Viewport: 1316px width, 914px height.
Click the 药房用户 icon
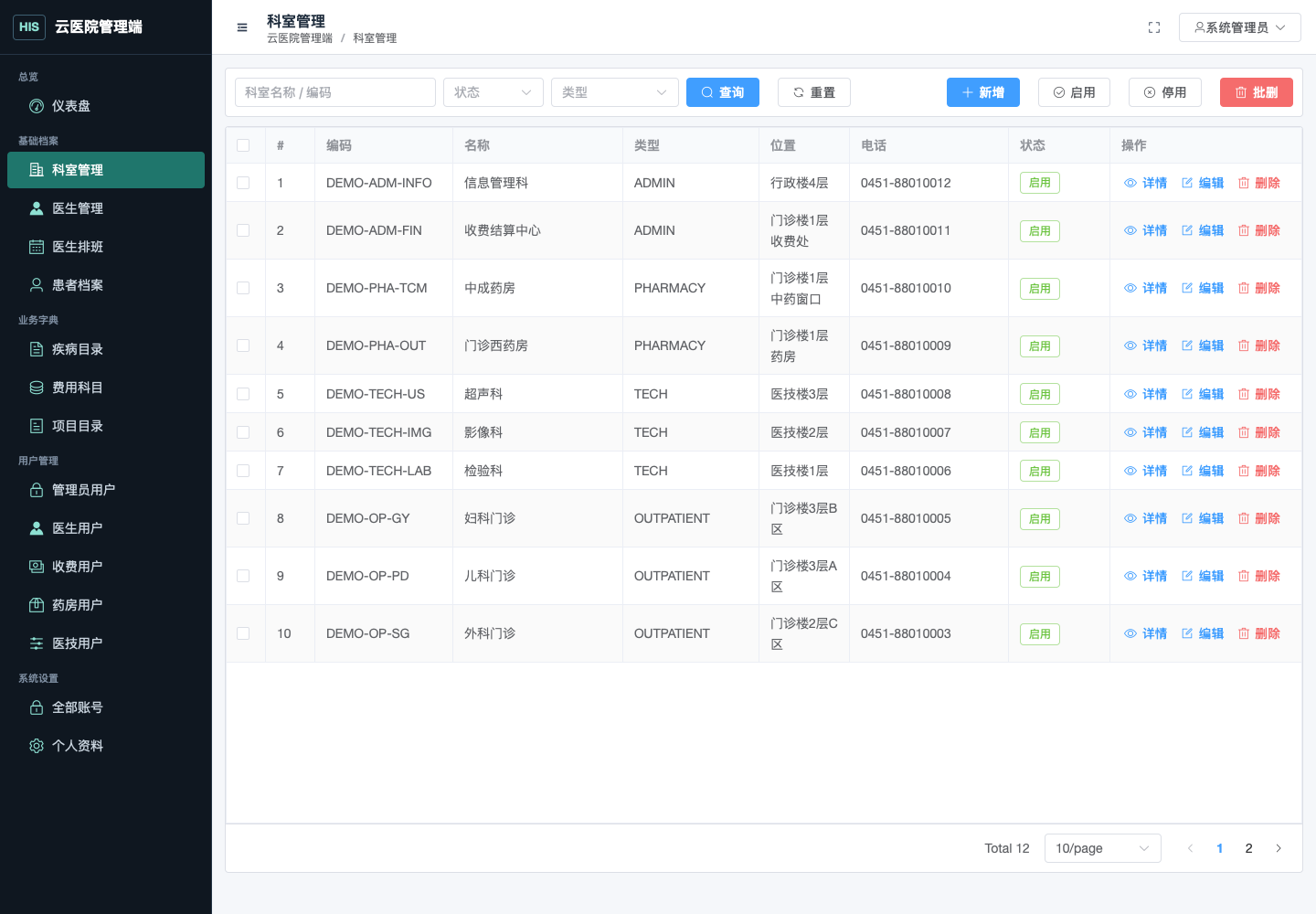coord(37,605)
